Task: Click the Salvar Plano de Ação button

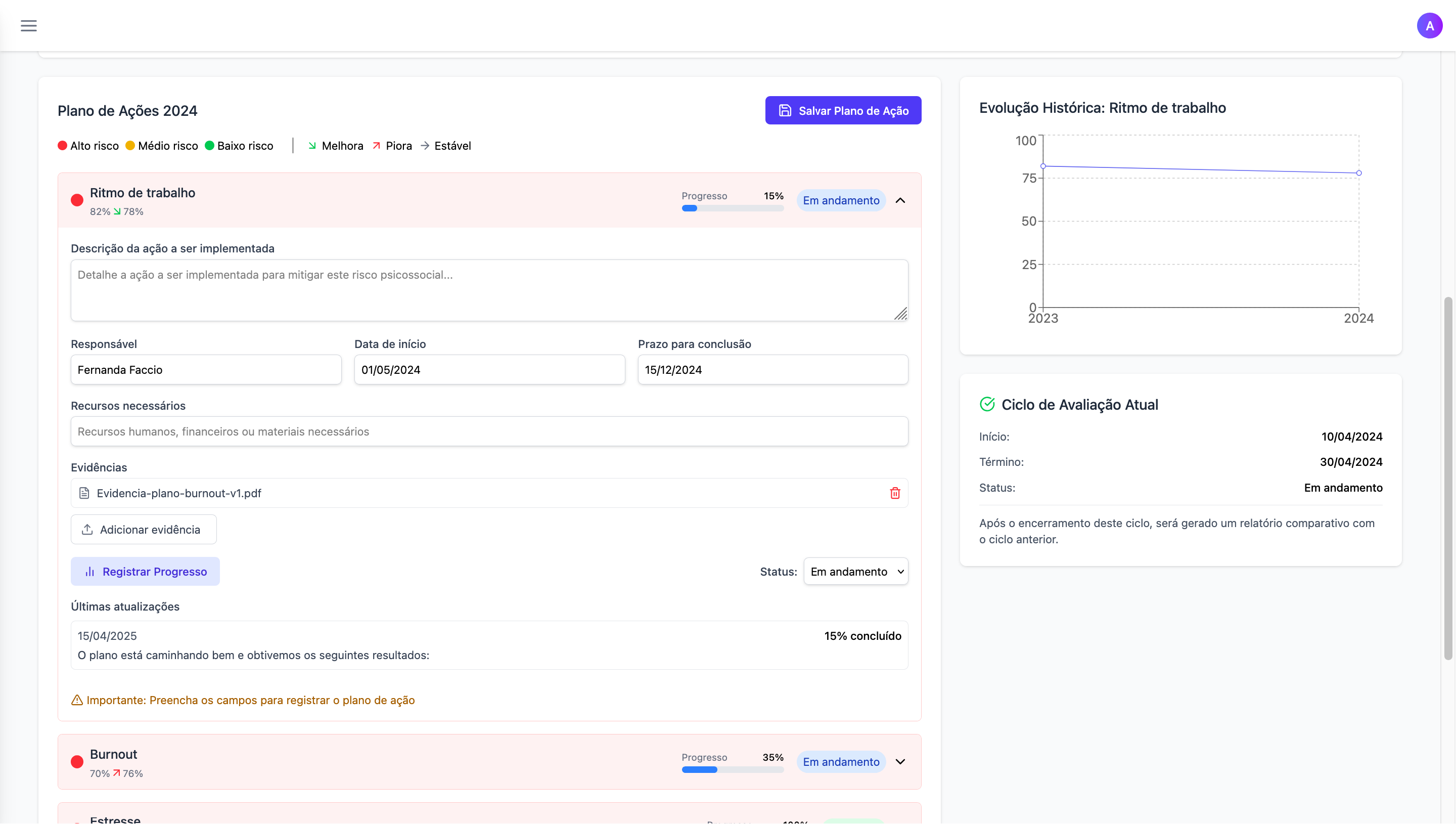Action: 843,110
